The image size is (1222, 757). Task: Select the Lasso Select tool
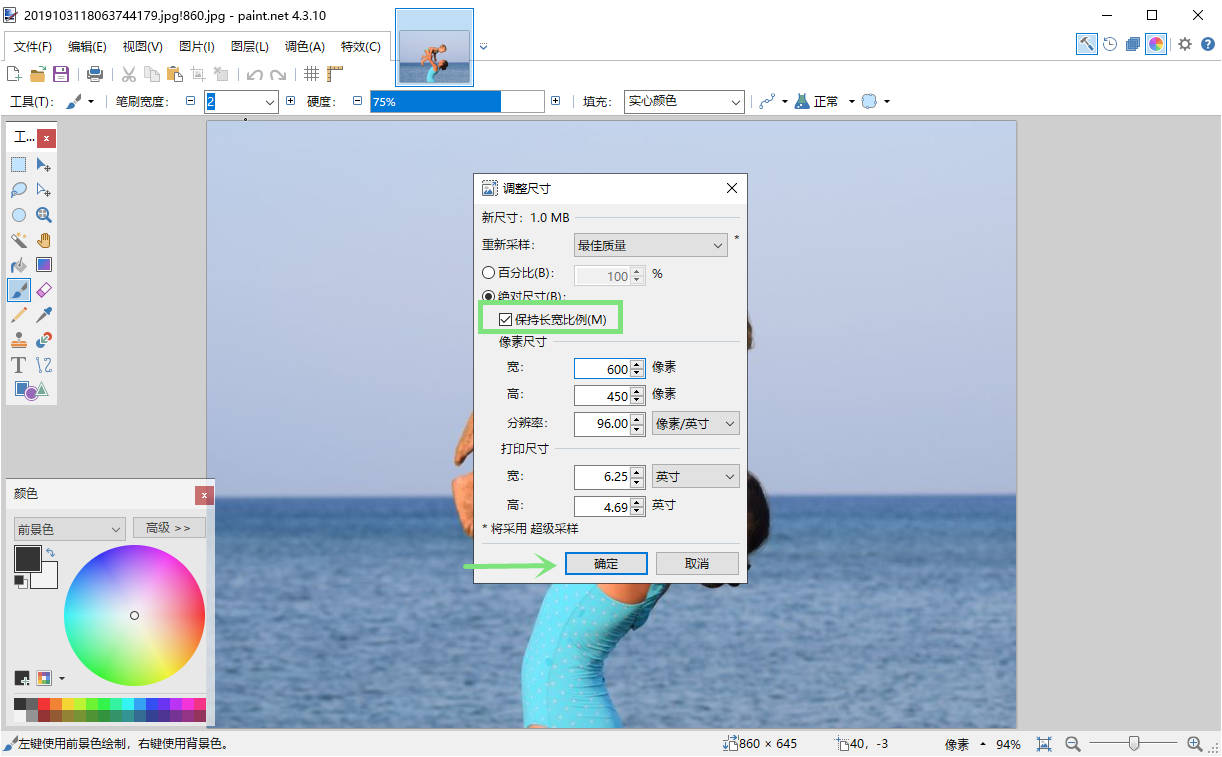coord(19,190)
